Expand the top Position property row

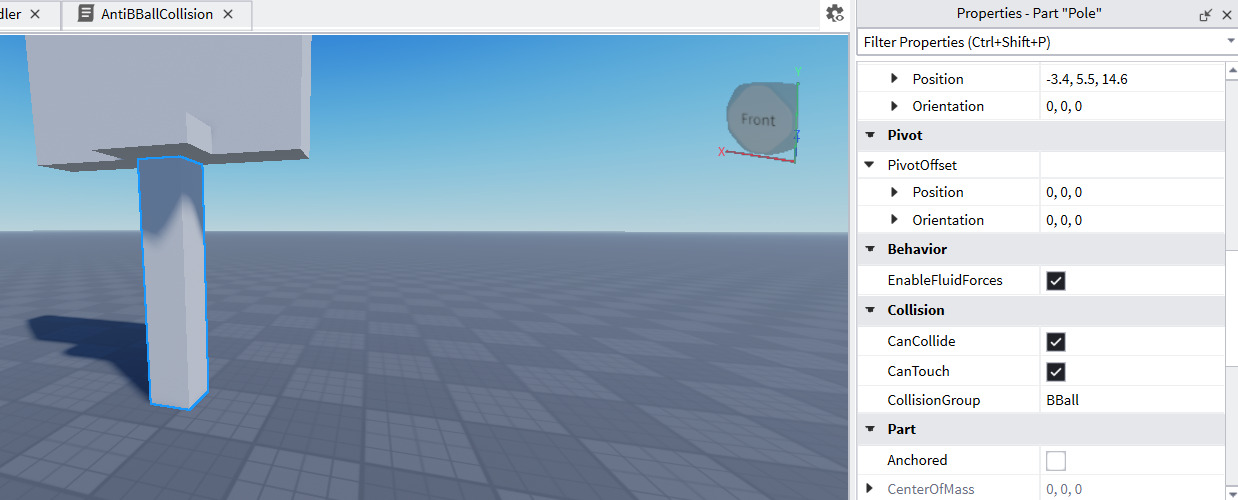point(895,79)
